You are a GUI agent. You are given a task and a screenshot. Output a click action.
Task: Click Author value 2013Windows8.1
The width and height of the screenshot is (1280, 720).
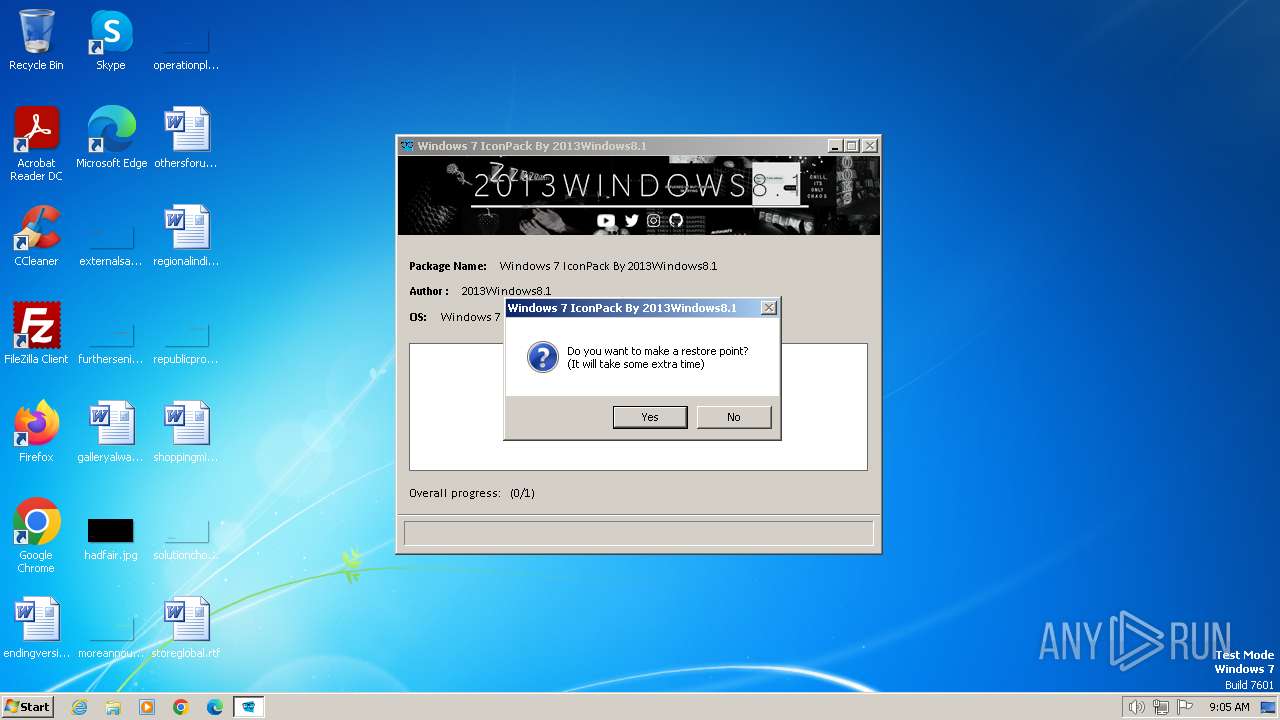coord(506,291)
